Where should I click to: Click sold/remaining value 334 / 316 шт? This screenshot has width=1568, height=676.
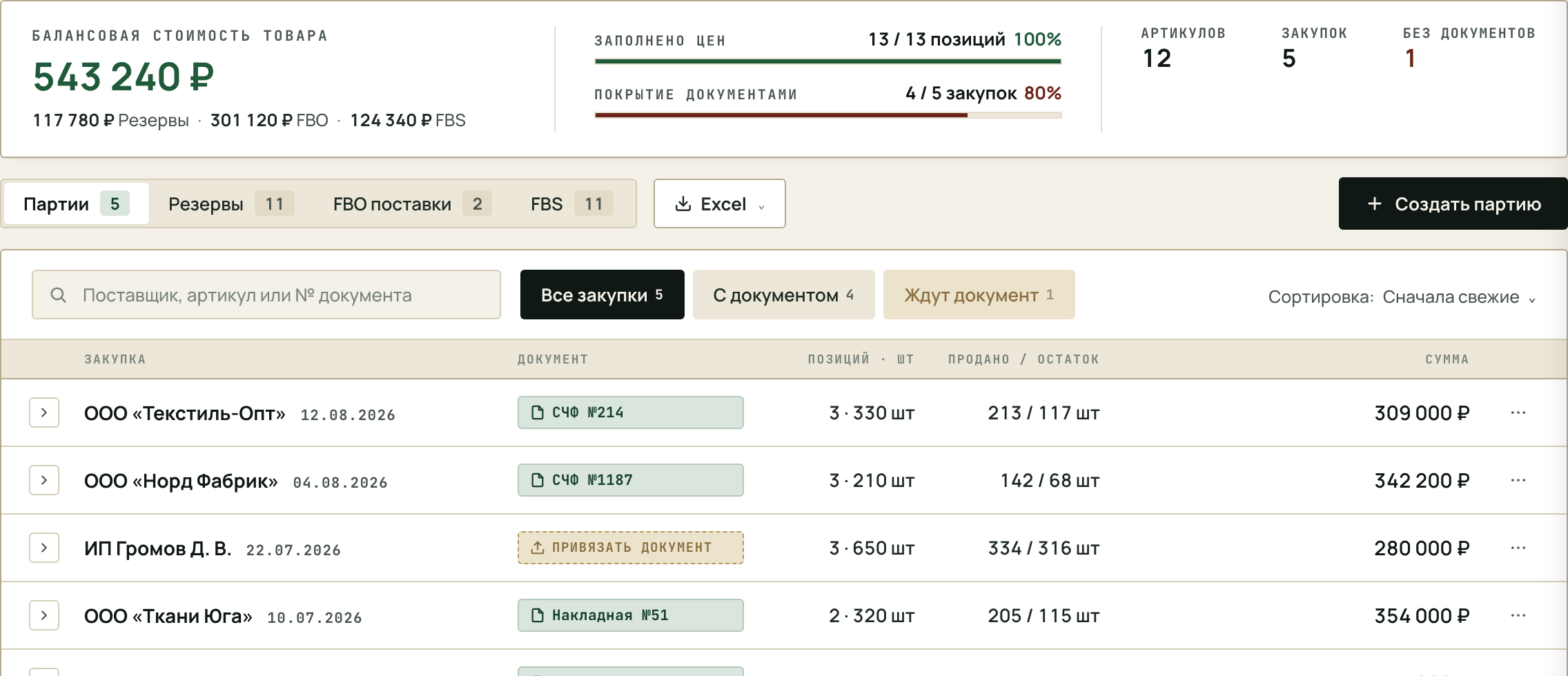pyautogui.click(x=1043, y=548)
